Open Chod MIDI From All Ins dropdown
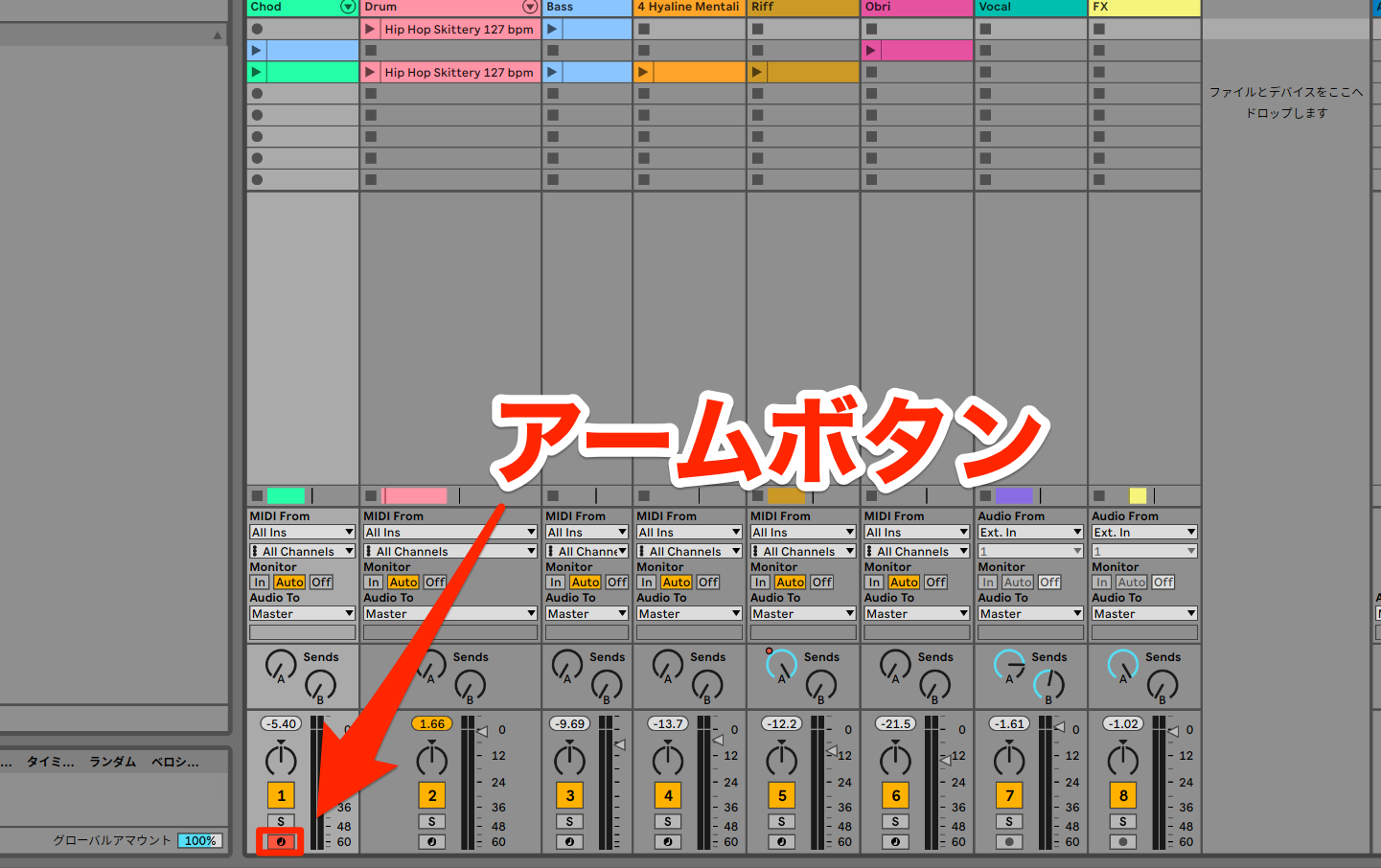The height and width of the screenshot is (868, 1381). coord(302,533)
